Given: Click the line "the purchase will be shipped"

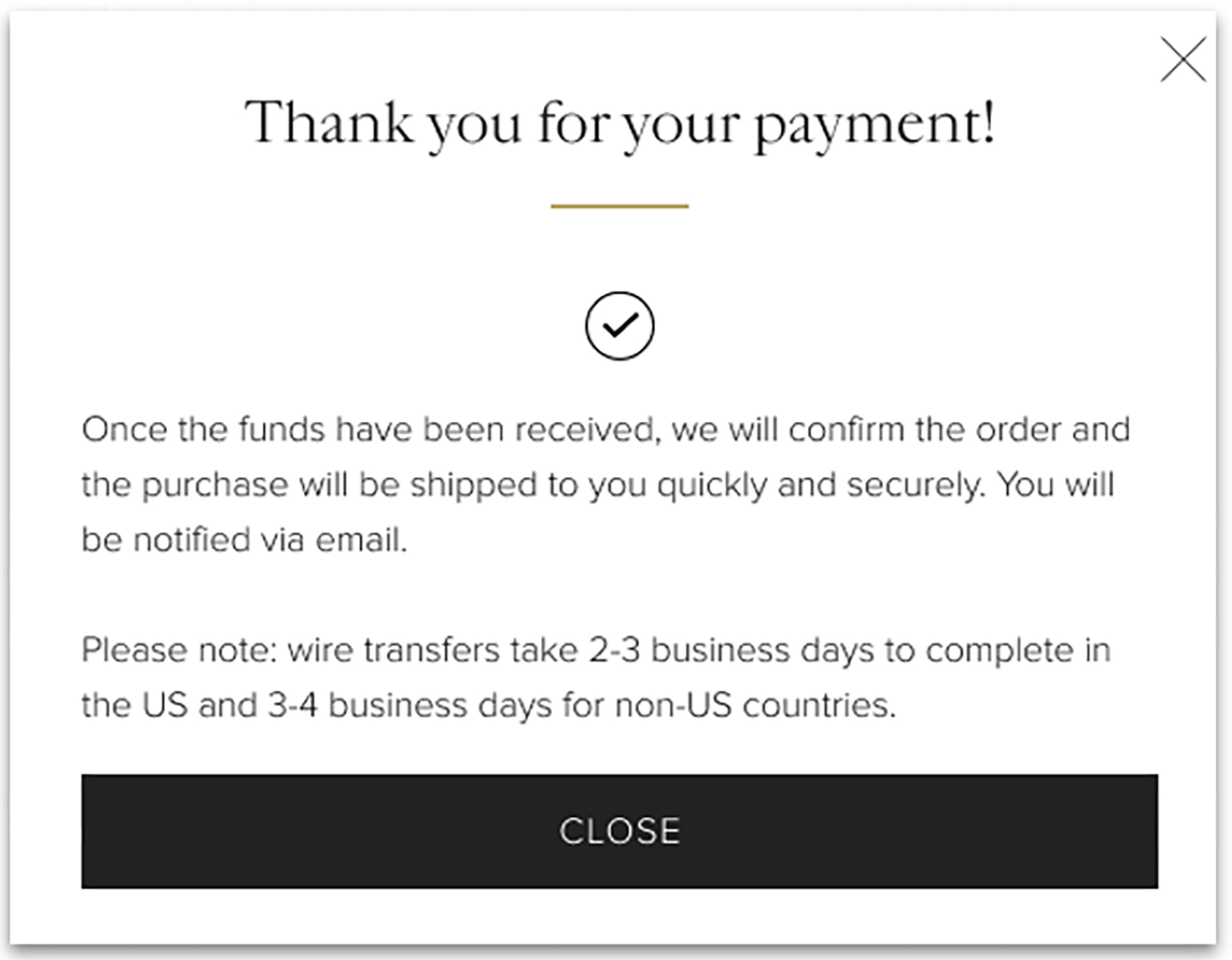Looking at the screenshot, I should tap(598, 485).
